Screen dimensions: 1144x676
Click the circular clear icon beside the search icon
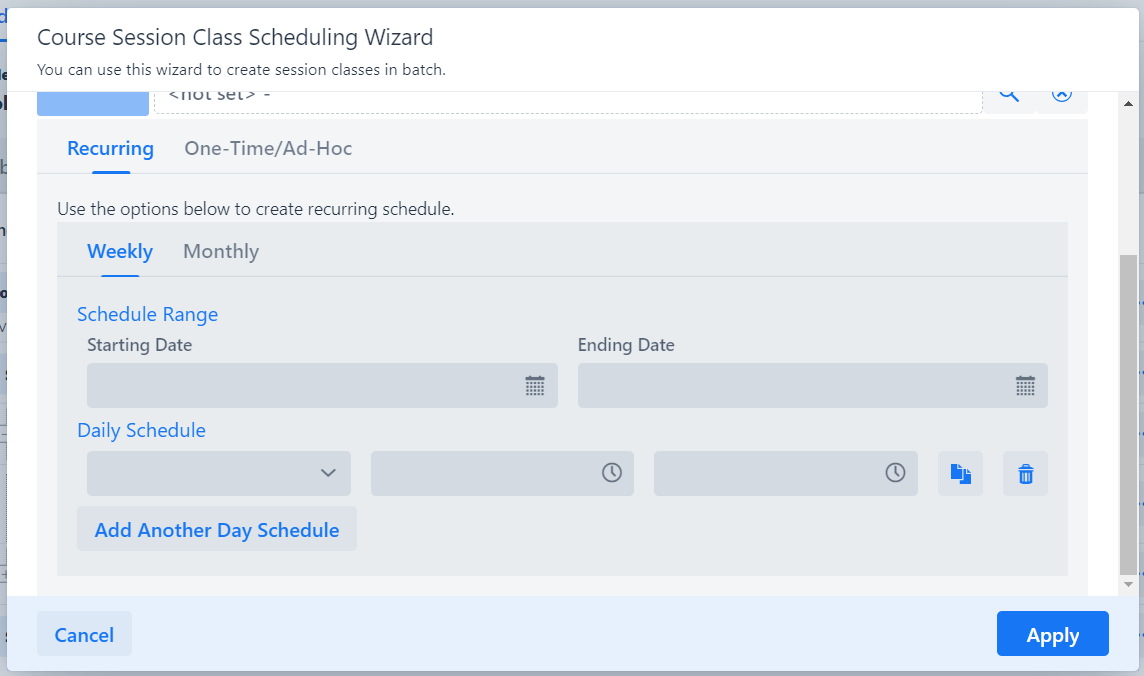click(x=1061, y=96)
